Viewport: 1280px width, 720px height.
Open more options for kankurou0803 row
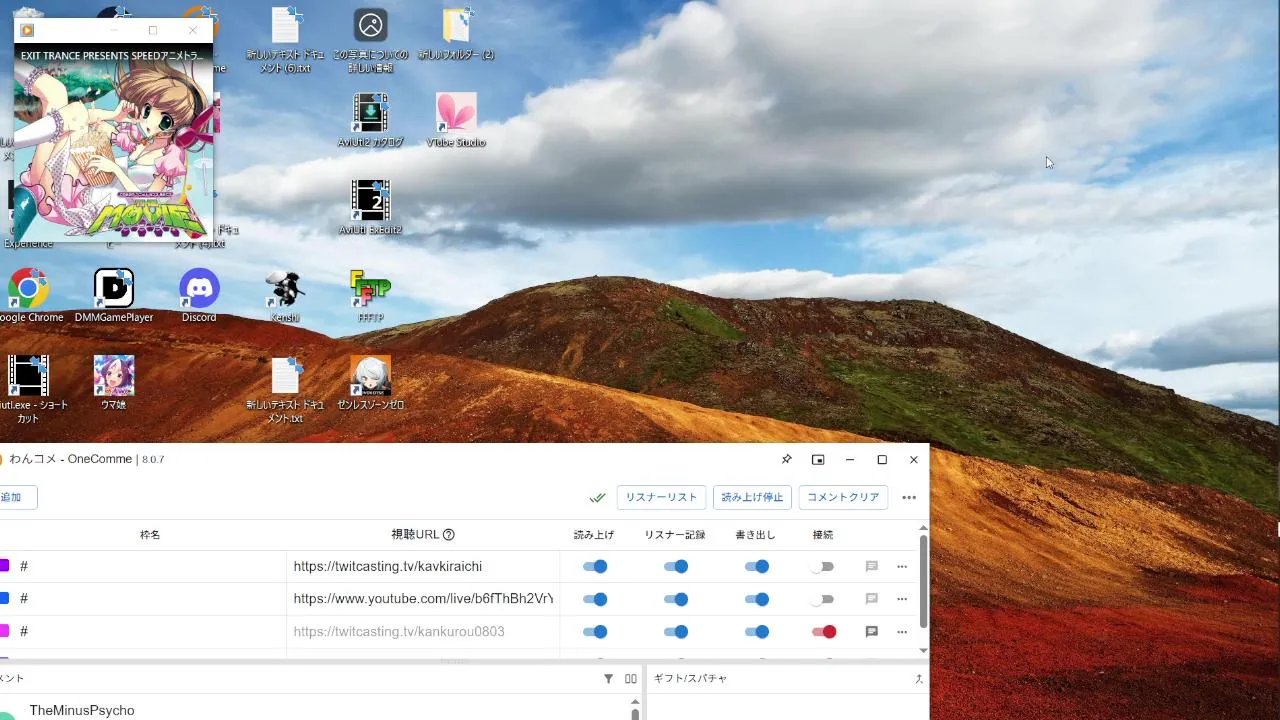902,632
